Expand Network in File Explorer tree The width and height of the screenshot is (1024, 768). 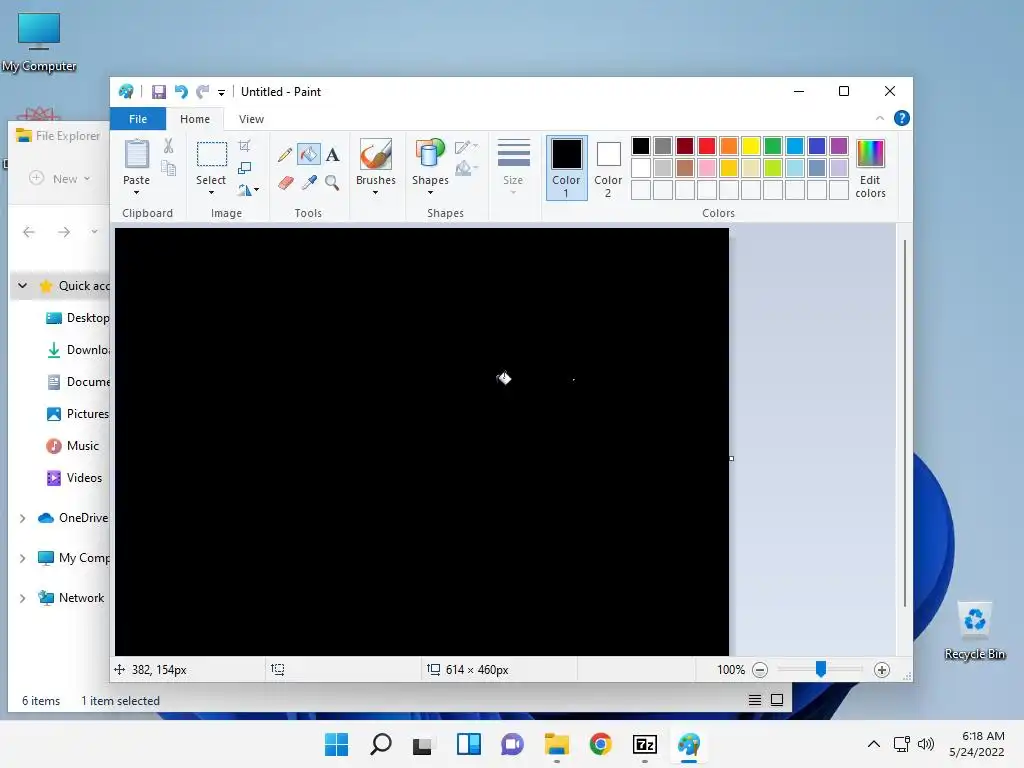pyautogui.click(x=23, y=598)
